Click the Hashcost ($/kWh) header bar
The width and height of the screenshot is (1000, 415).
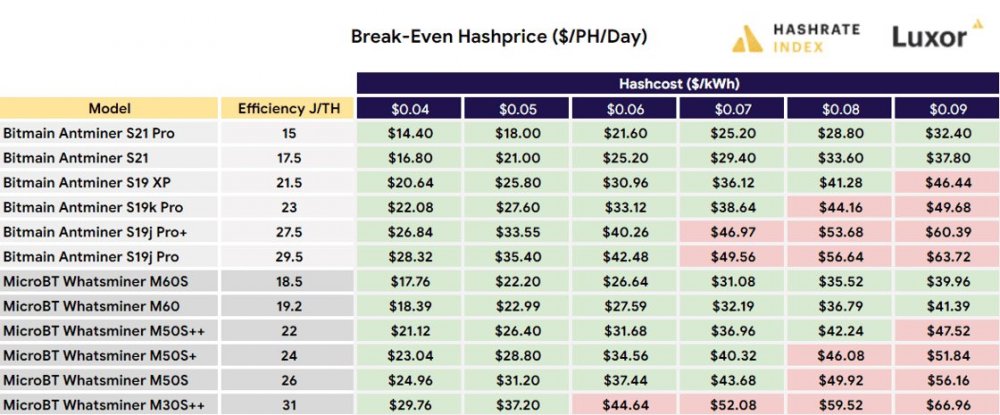pos(678,84)
